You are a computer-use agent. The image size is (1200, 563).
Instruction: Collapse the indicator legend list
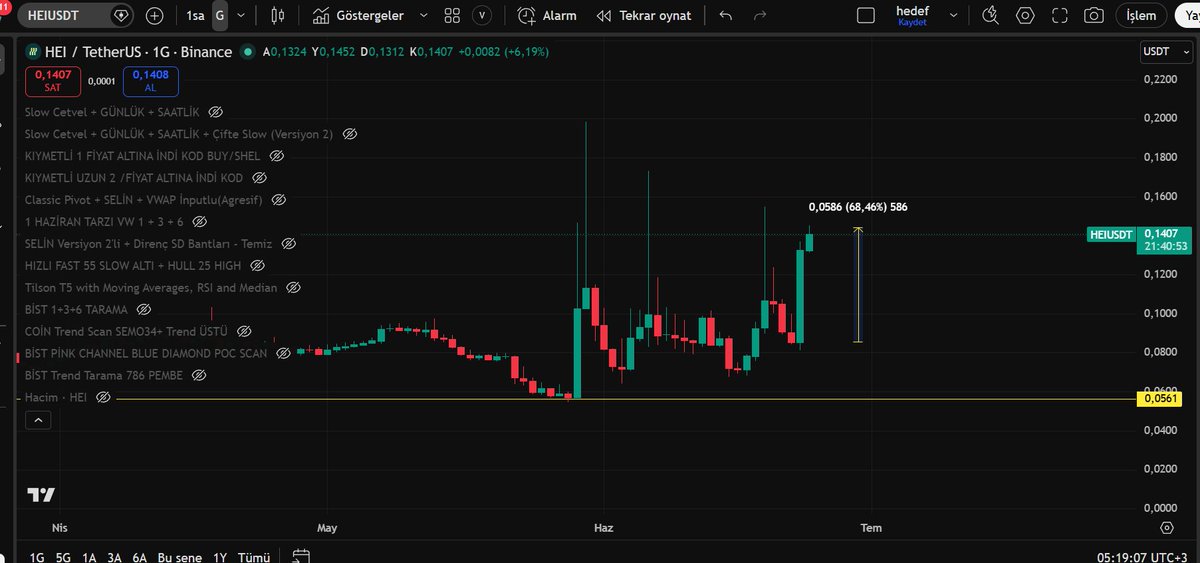38,420
